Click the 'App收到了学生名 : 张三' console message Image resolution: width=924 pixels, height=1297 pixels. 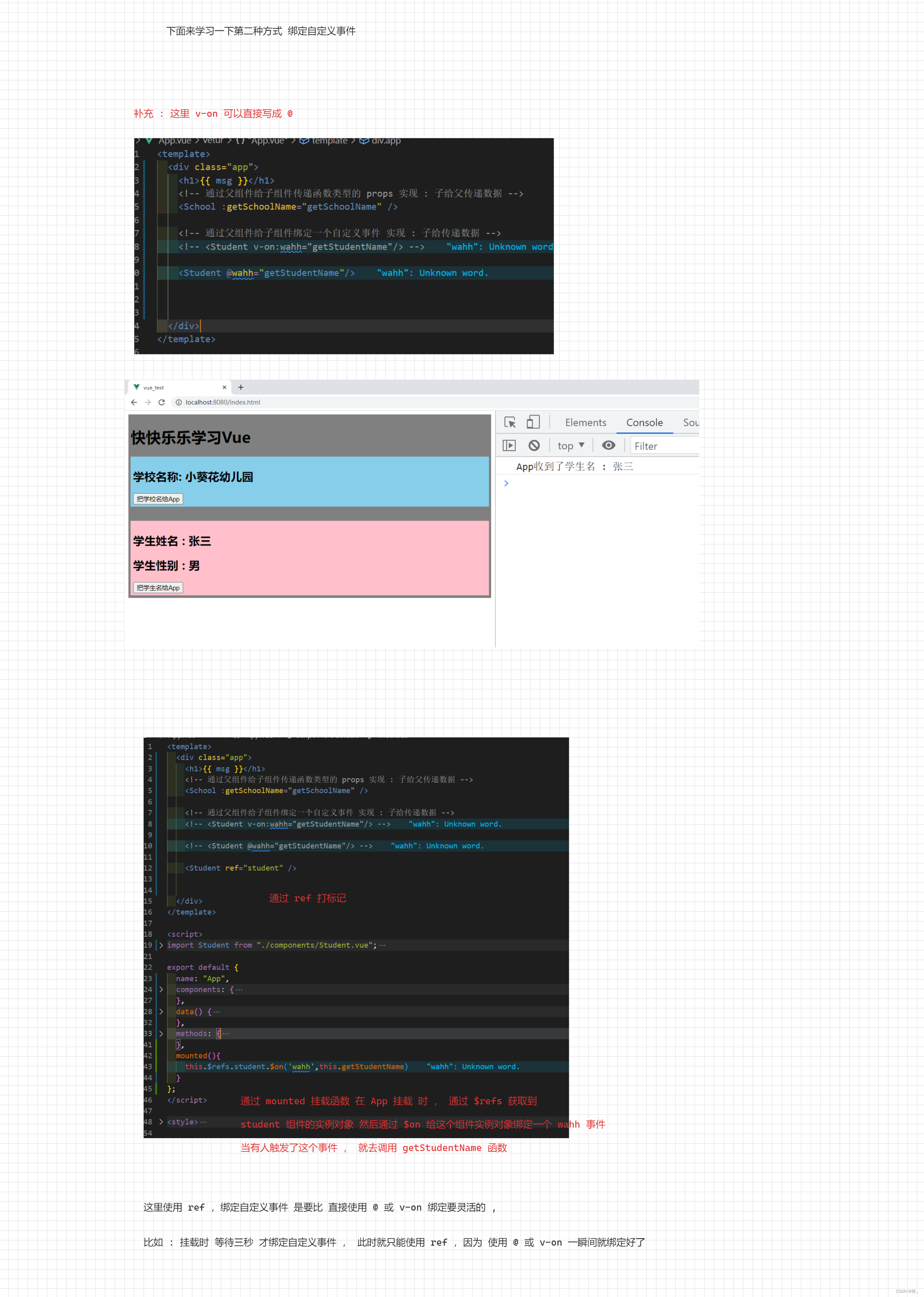point(575,466)
